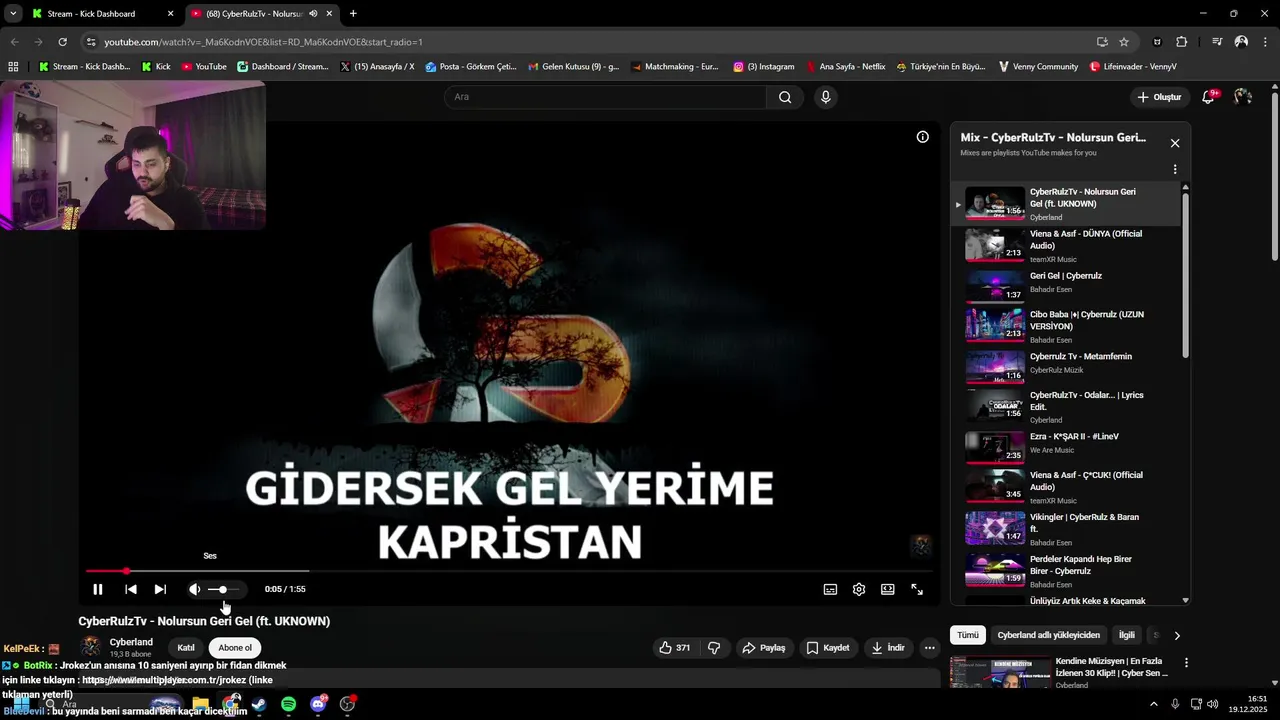Viewport: 1280px width, 720px height.
Task: Pause the video with the pause button
Action: tap(98, 589)
